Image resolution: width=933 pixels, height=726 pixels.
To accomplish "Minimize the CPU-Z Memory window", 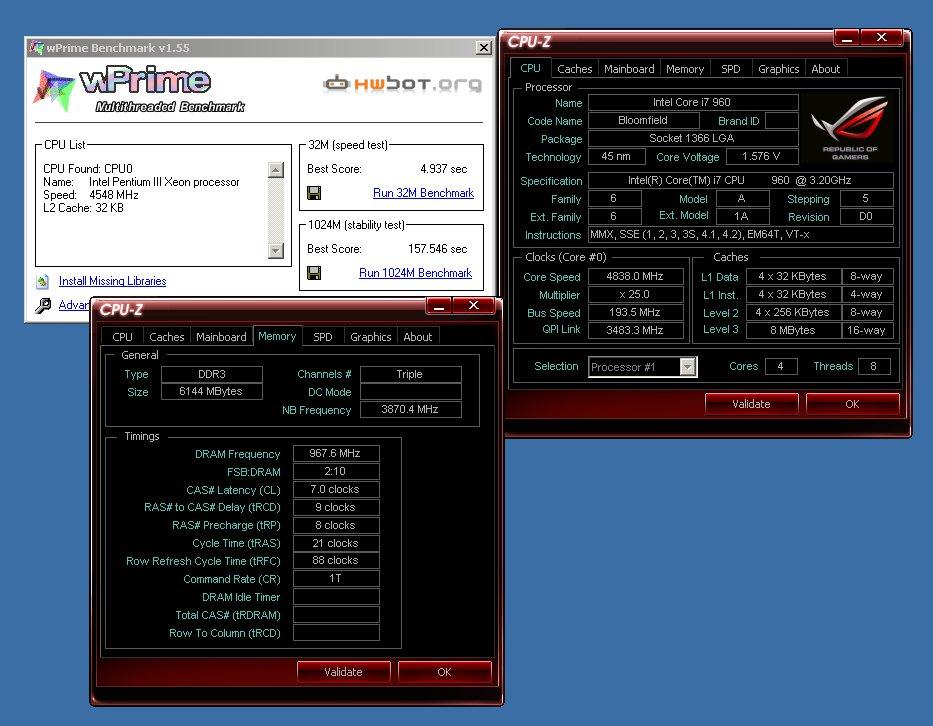I will point(439,306).
